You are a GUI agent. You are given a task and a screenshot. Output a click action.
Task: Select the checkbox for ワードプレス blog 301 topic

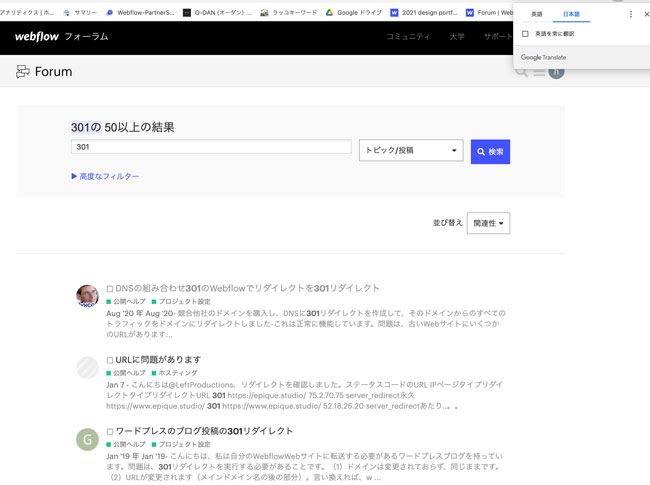[x=110, y=432]
